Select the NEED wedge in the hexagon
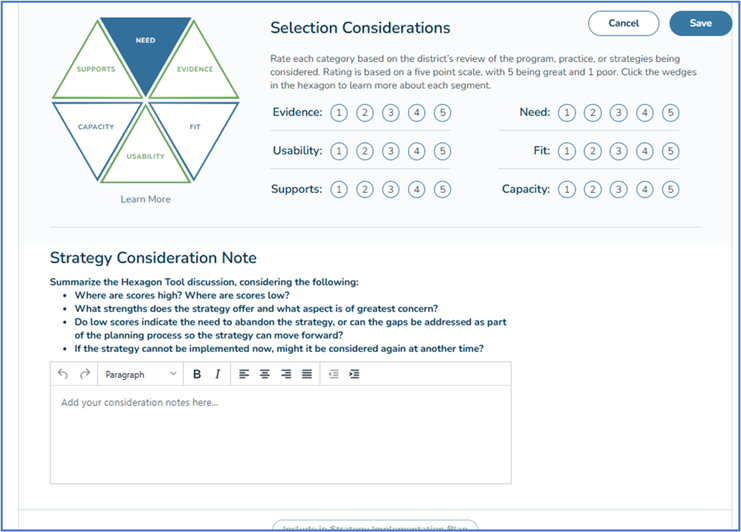The height and width of the screenshot is (532, 741). [x=145, y=45]
